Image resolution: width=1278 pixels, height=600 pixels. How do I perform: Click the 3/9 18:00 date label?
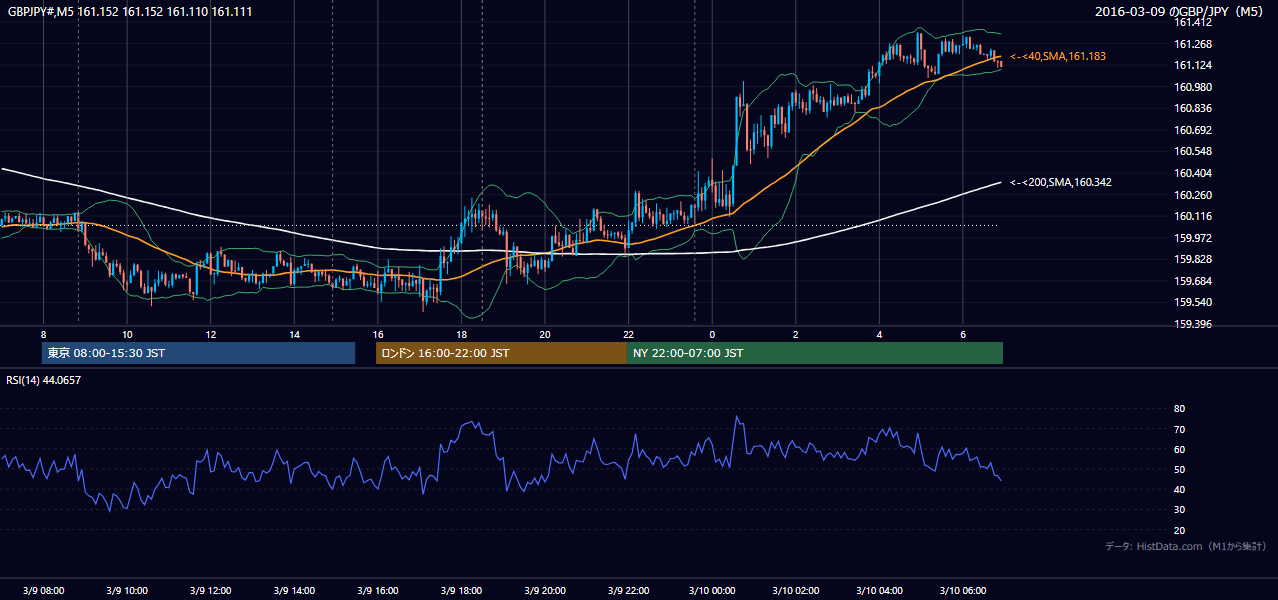pos(460,591)
